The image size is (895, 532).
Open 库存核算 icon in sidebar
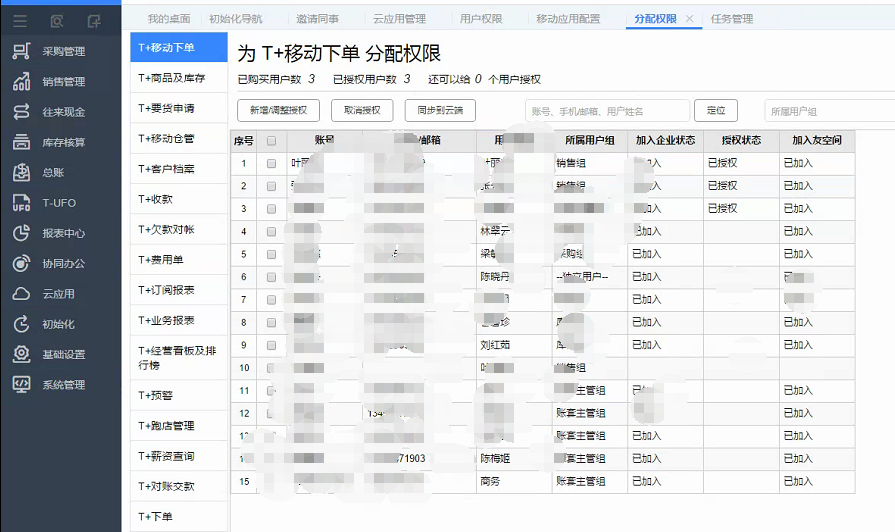pyautogui.click(x=21, y=142)
